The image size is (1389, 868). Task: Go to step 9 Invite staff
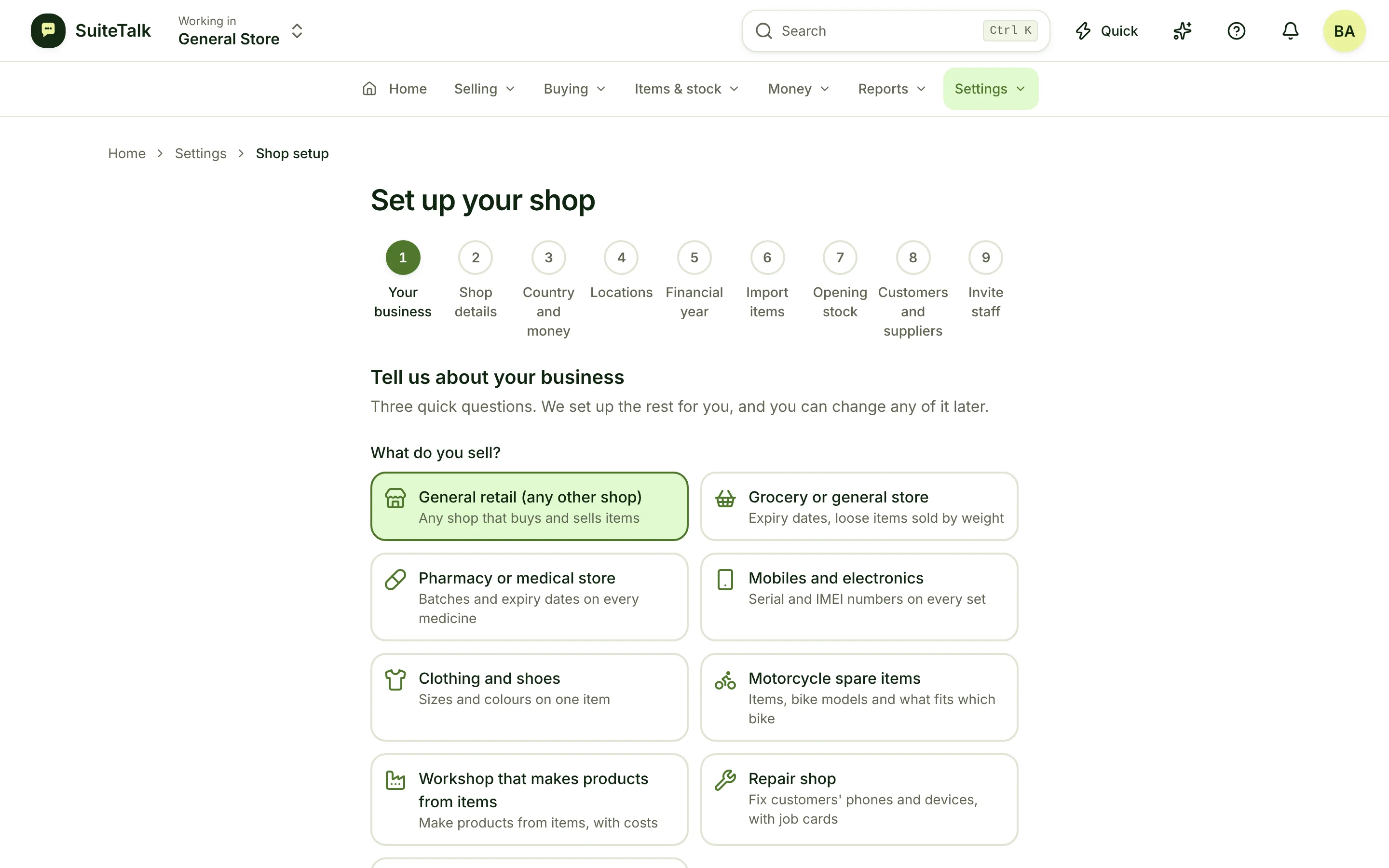pyautogui.click(x=986, y=281)
